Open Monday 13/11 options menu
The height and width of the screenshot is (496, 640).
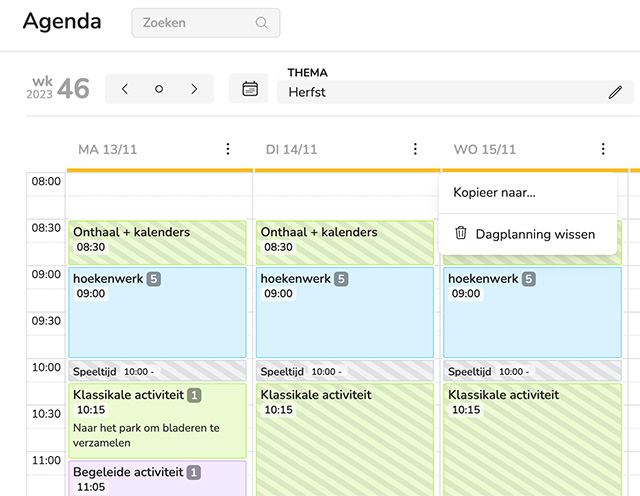(x=228, y=149)
